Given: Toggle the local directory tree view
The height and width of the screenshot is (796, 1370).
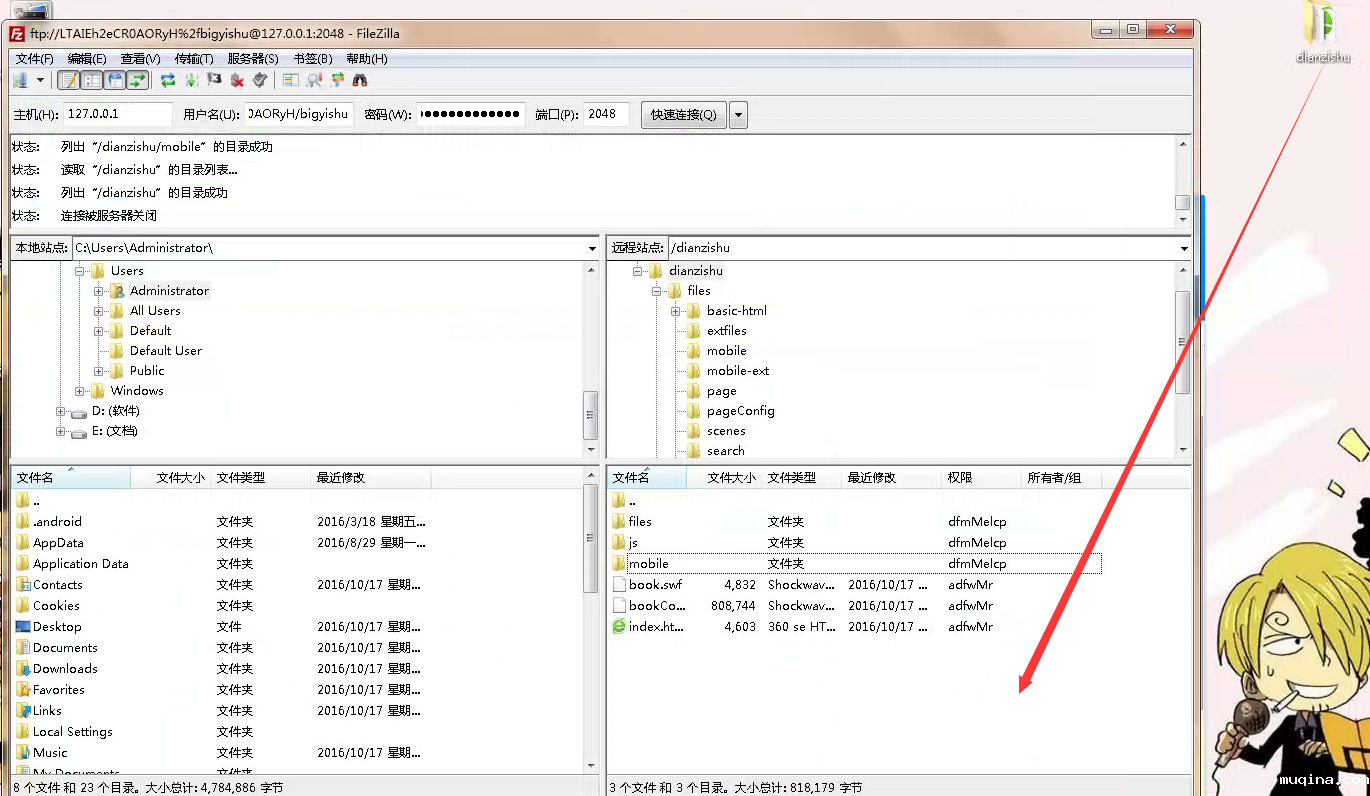Looking at the screenshot, I should tap(92, 81).
